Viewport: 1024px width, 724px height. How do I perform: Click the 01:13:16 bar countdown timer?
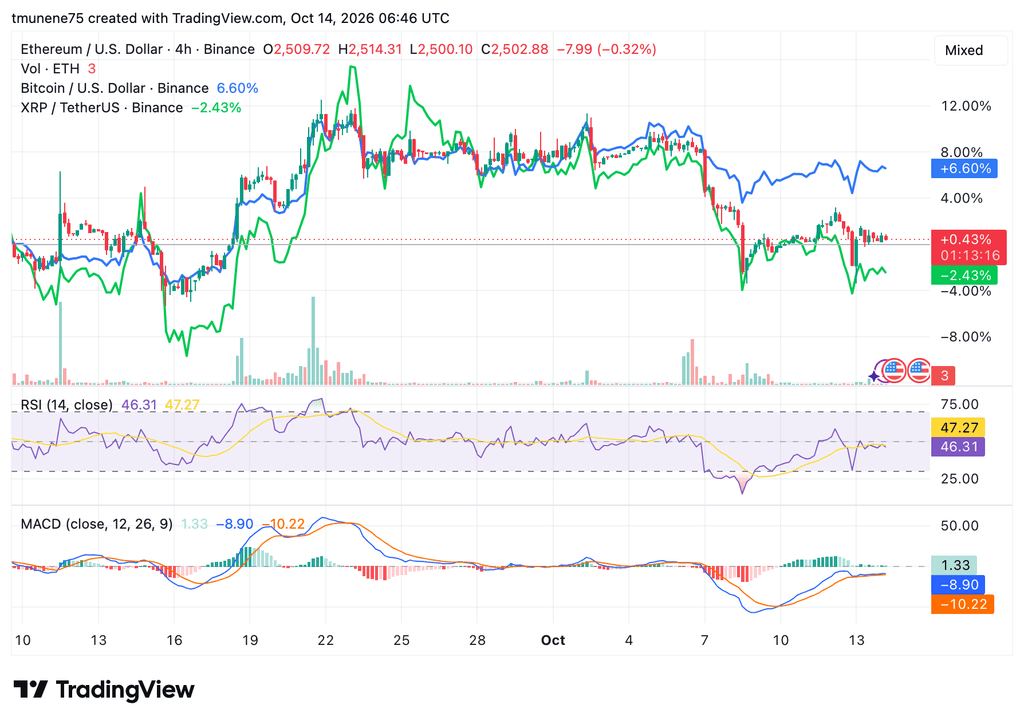coord(968,256)
